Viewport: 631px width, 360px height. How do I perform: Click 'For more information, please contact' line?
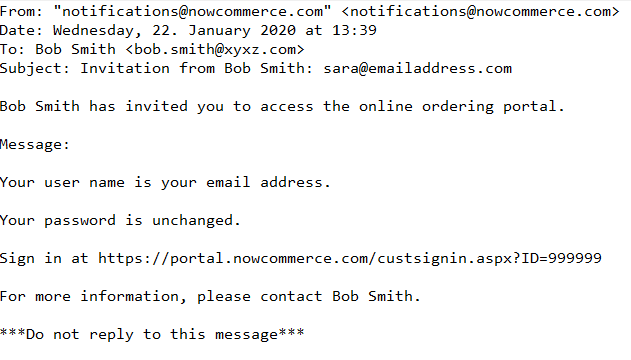pos(161,296)
